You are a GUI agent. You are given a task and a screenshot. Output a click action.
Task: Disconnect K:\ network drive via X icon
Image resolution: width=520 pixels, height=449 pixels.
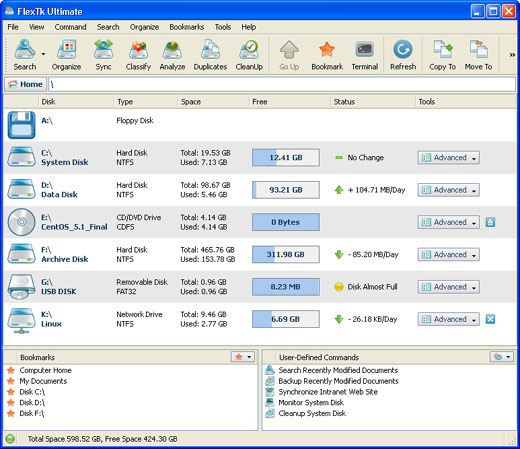tap(490, 319)
